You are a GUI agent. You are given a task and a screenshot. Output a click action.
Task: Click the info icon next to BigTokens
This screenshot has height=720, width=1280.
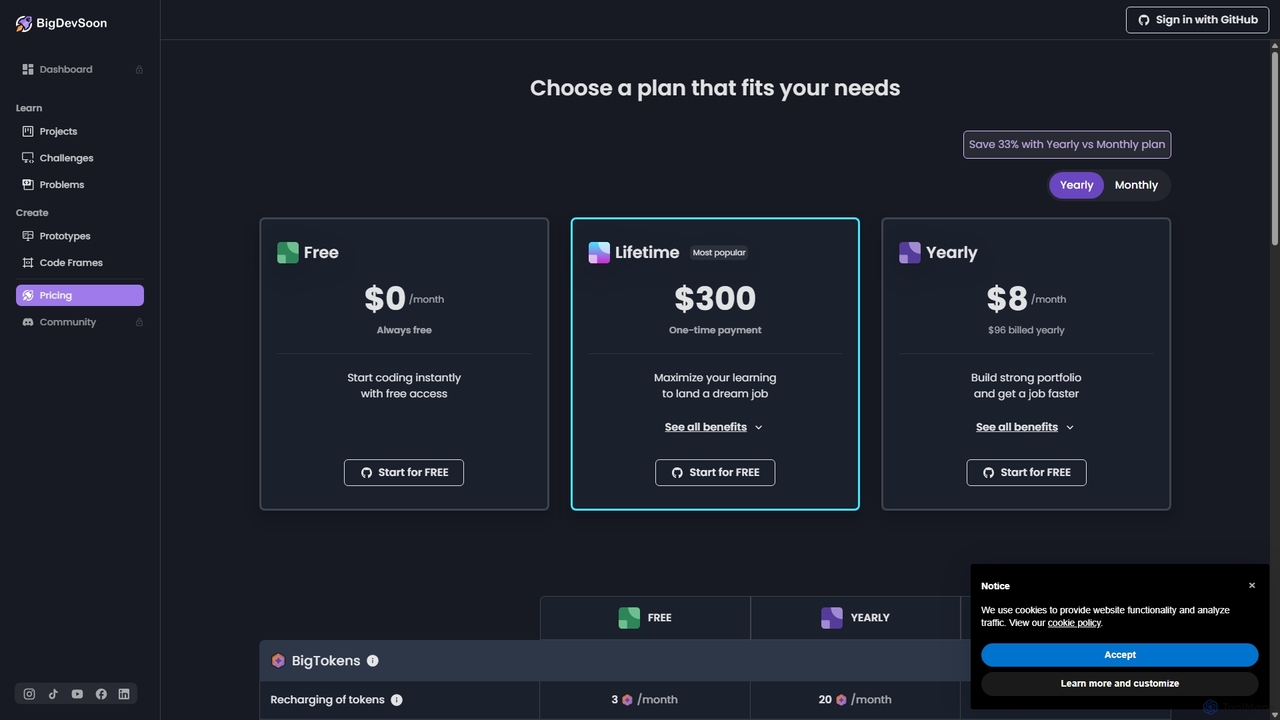tap(373, 661)
